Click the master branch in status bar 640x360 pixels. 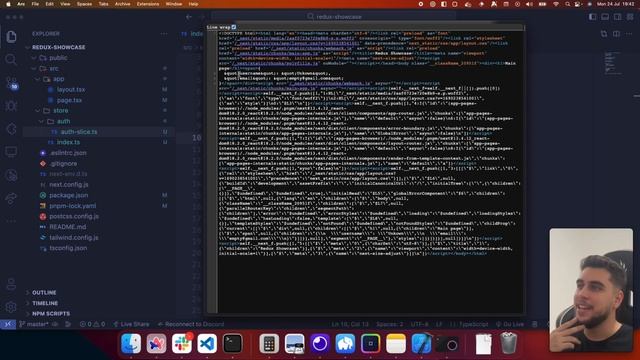(x=34, y=324)
